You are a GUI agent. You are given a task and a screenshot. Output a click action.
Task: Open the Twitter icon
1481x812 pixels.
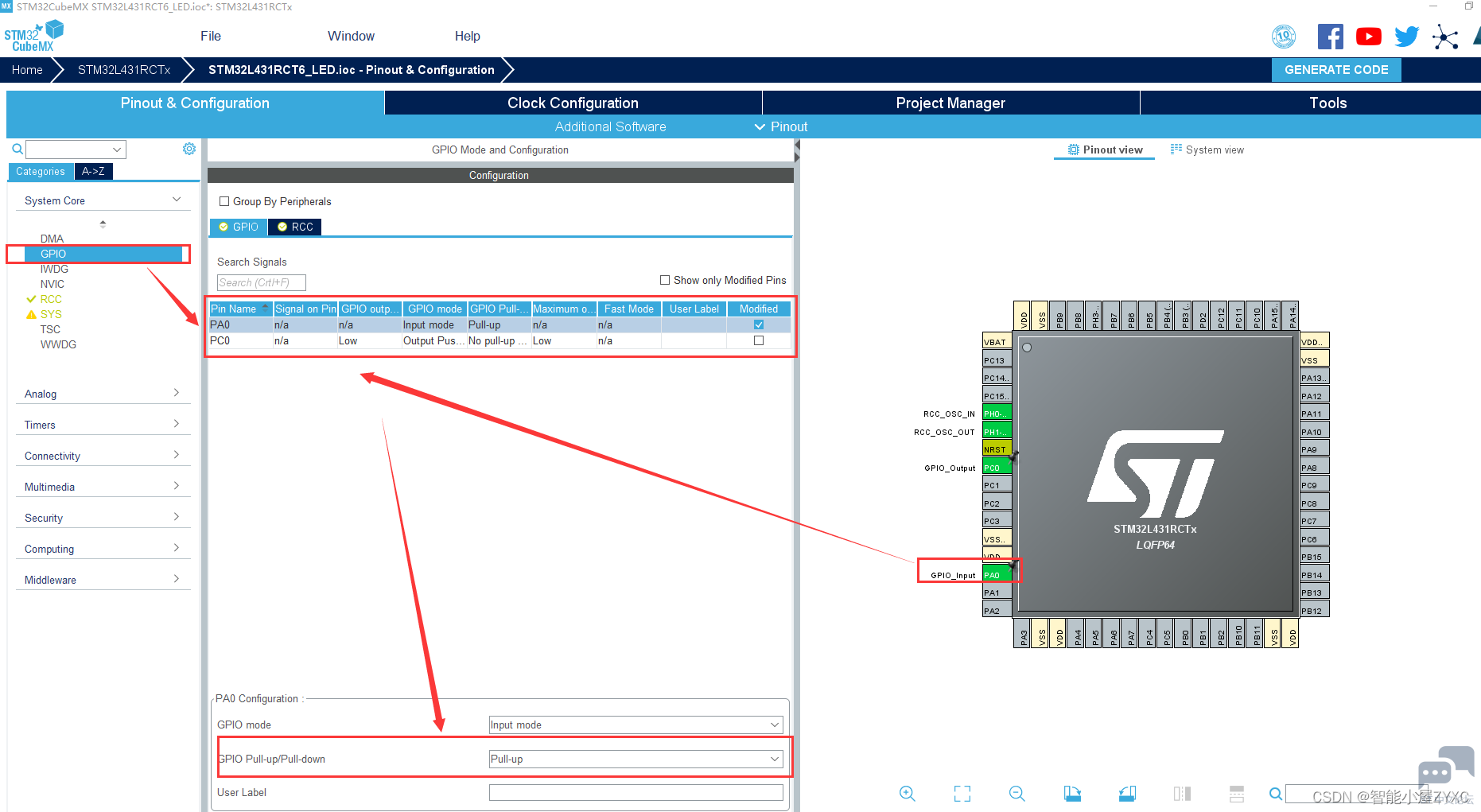pos(1407,37)
